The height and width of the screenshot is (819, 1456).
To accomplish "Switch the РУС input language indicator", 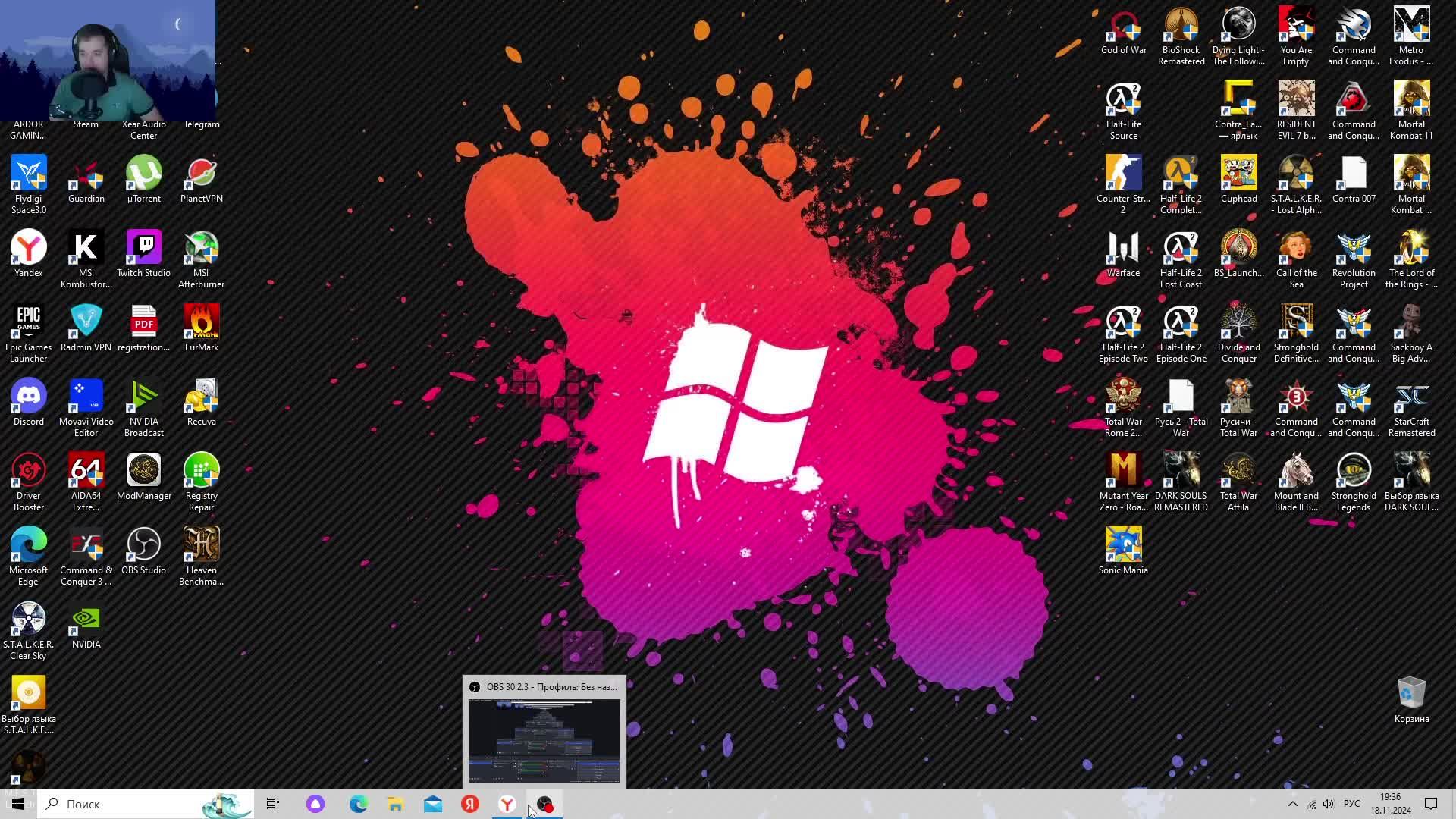I will click(1351, 804).
